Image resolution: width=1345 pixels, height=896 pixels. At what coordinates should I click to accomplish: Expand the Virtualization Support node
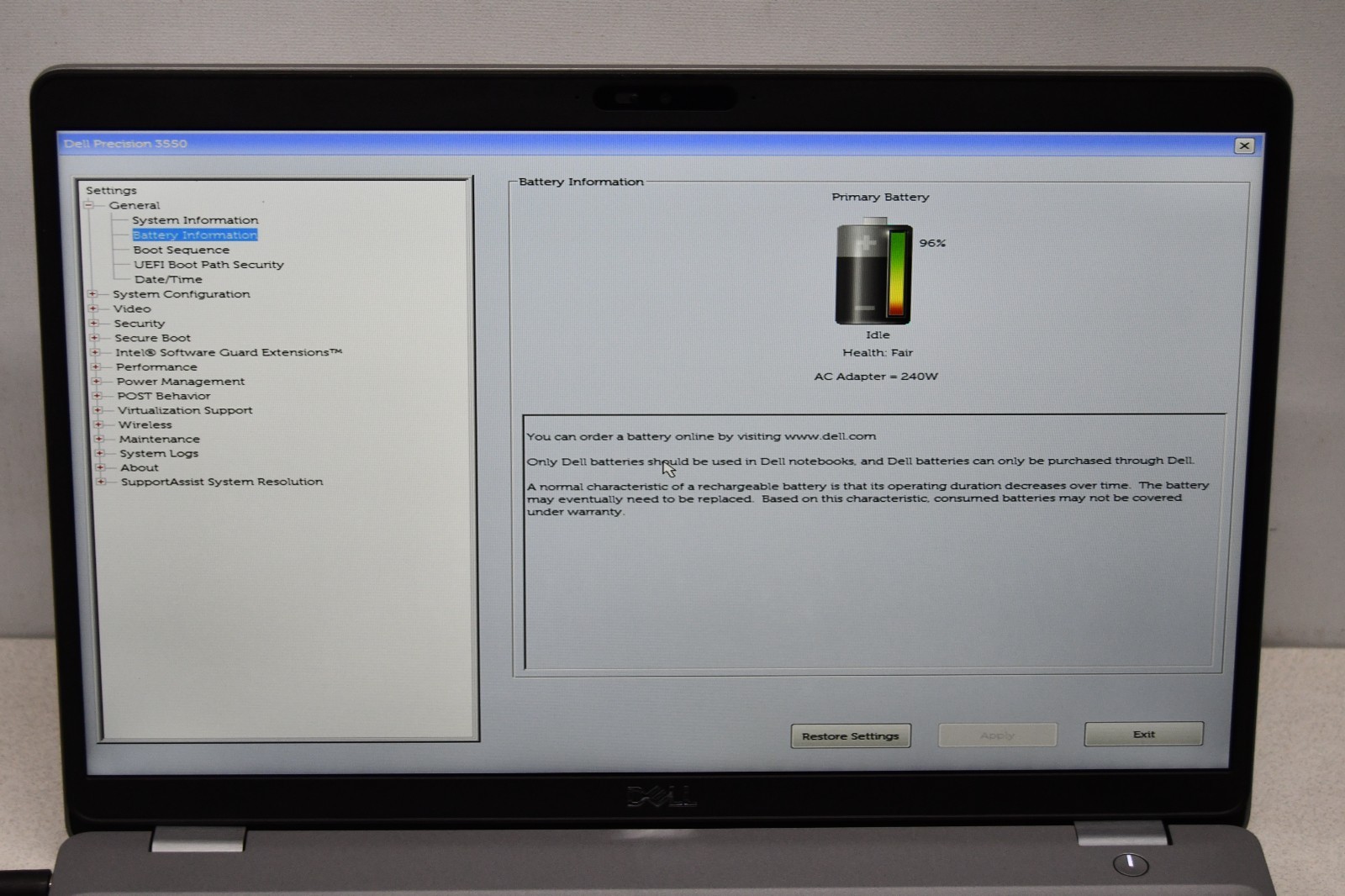click(98, 410)
